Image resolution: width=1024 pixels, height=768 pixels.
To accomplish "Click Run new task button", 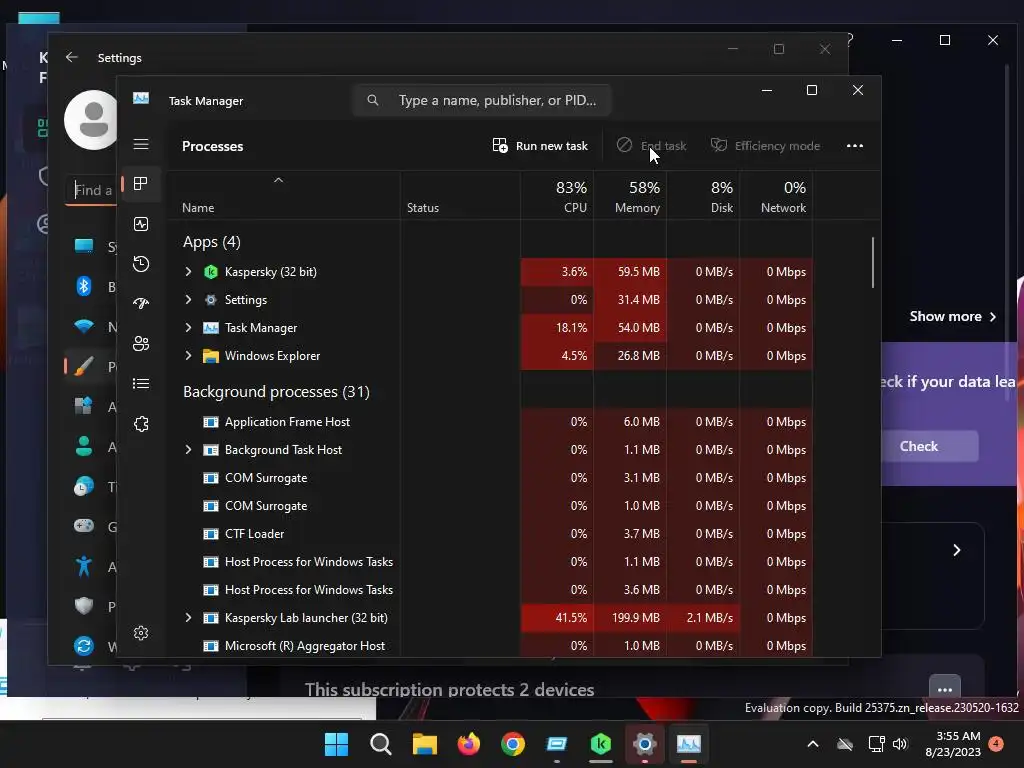I will [x=540, y=146].
